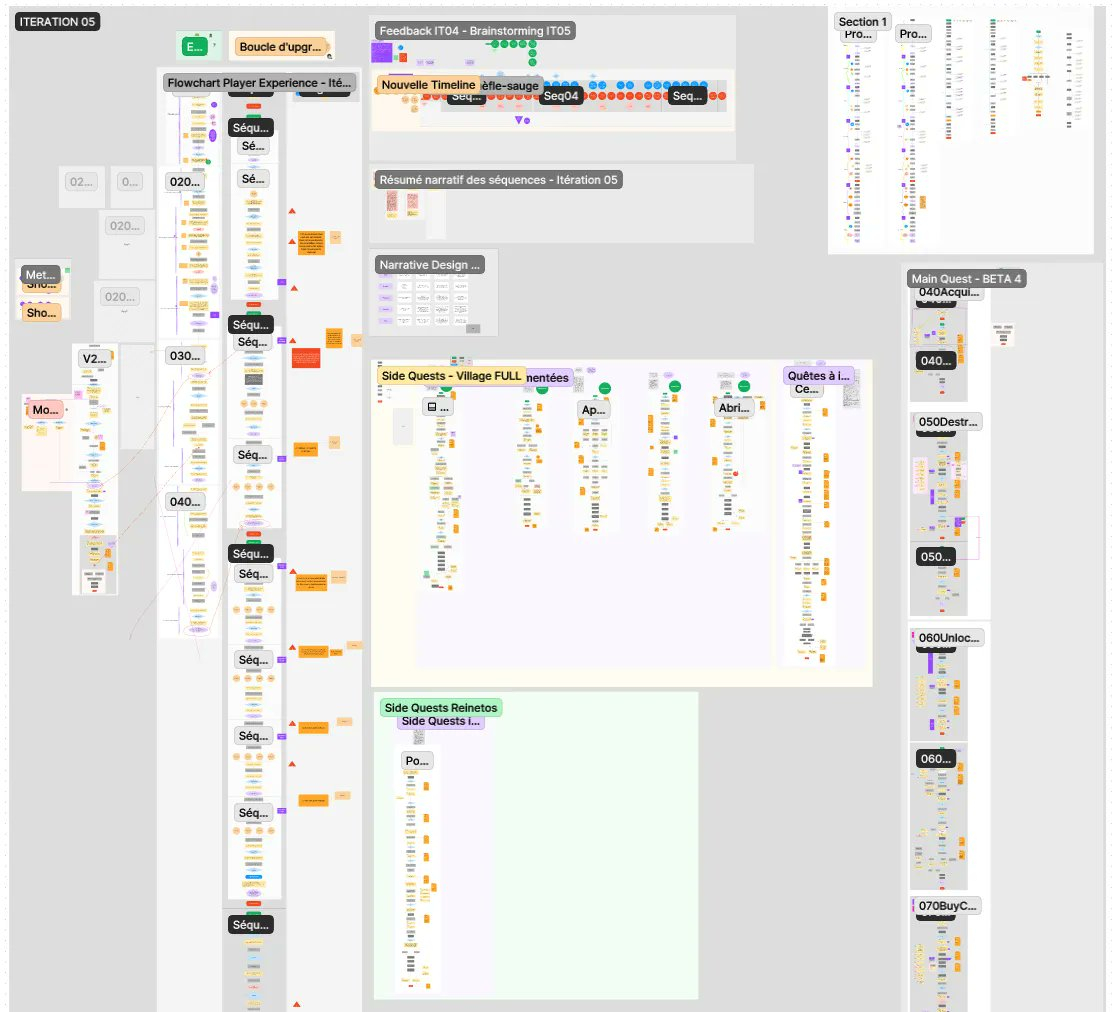This screenshot has height=1012, width=1112.
Task: Select the Main Quest - BETA 4 section title
Action: click(966, 278)
